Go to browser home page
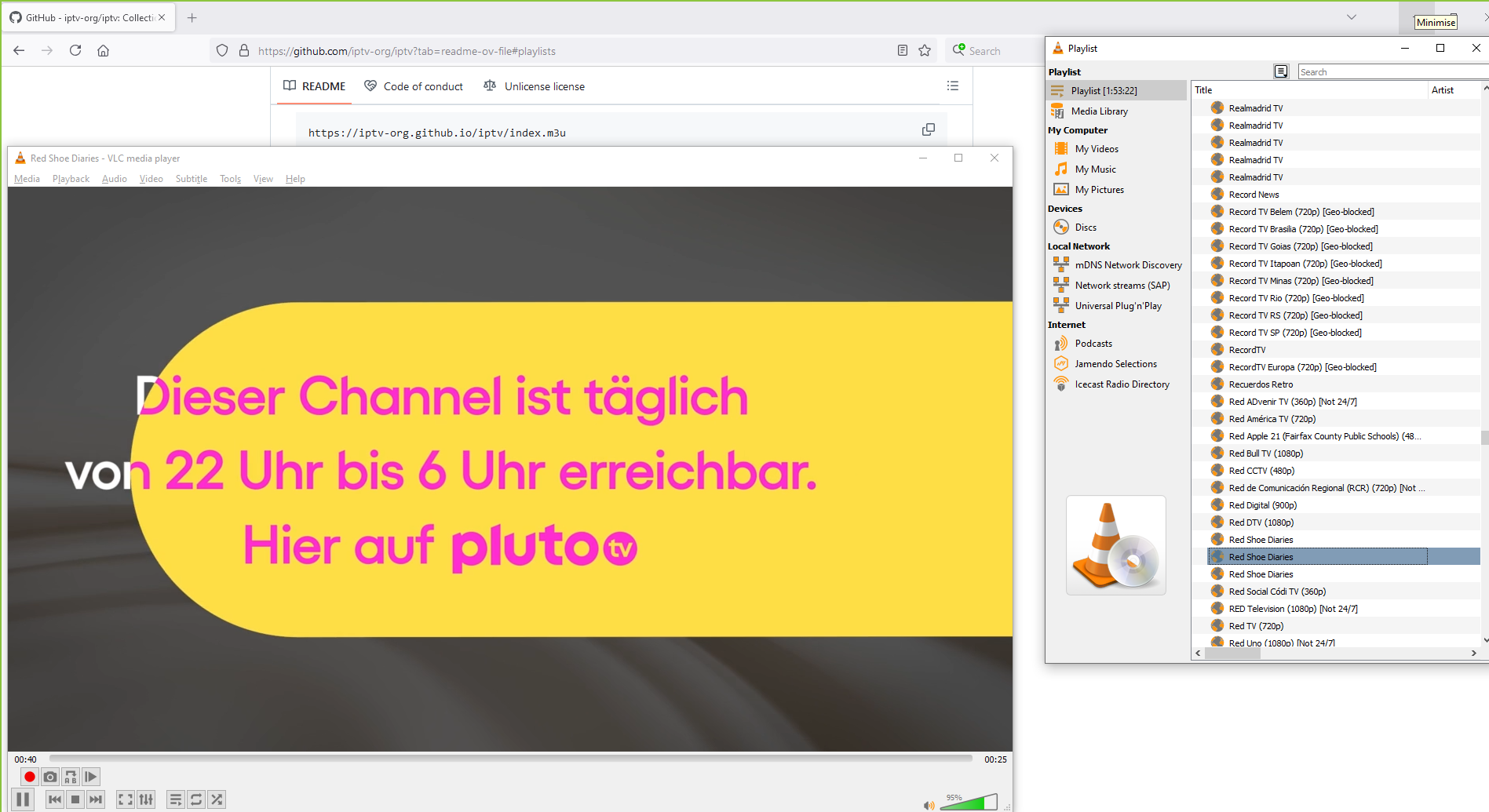 coord(103,50)
